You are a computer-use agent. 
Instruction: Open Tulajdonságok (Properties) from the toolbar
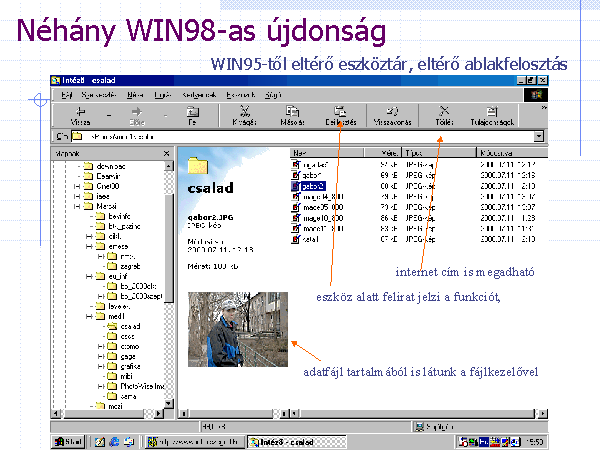[x=492, y=115]
